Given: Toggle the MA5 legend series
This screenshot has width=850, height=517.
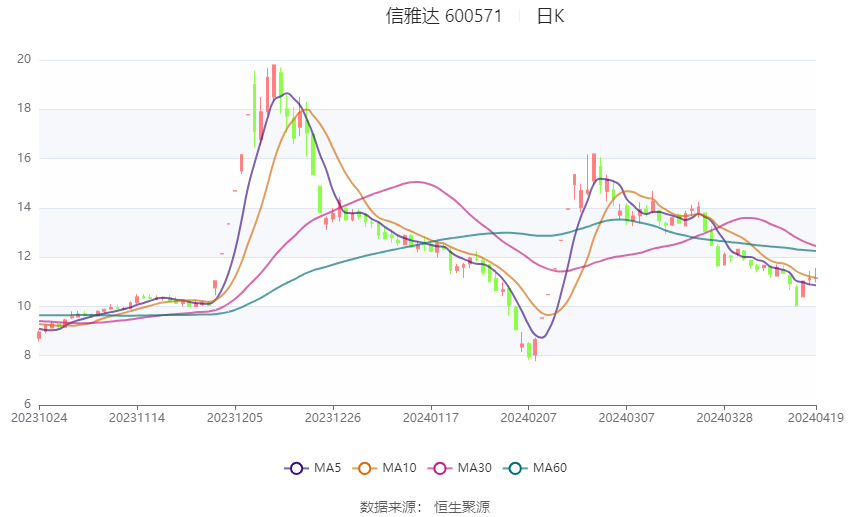Looking at the screenshot, I should tap(313, 468).
